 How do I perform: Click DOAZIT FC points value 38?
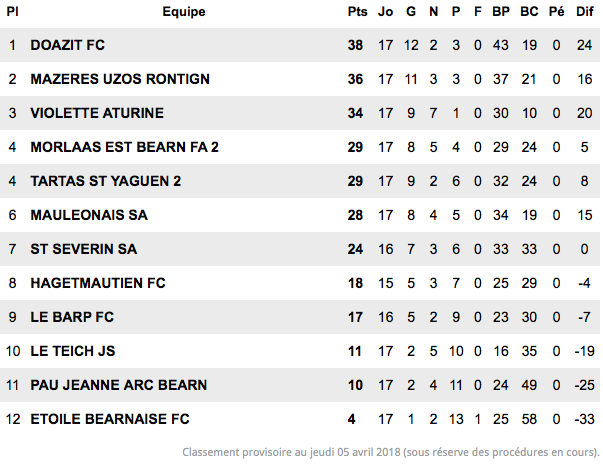click(x=355, y=45)
